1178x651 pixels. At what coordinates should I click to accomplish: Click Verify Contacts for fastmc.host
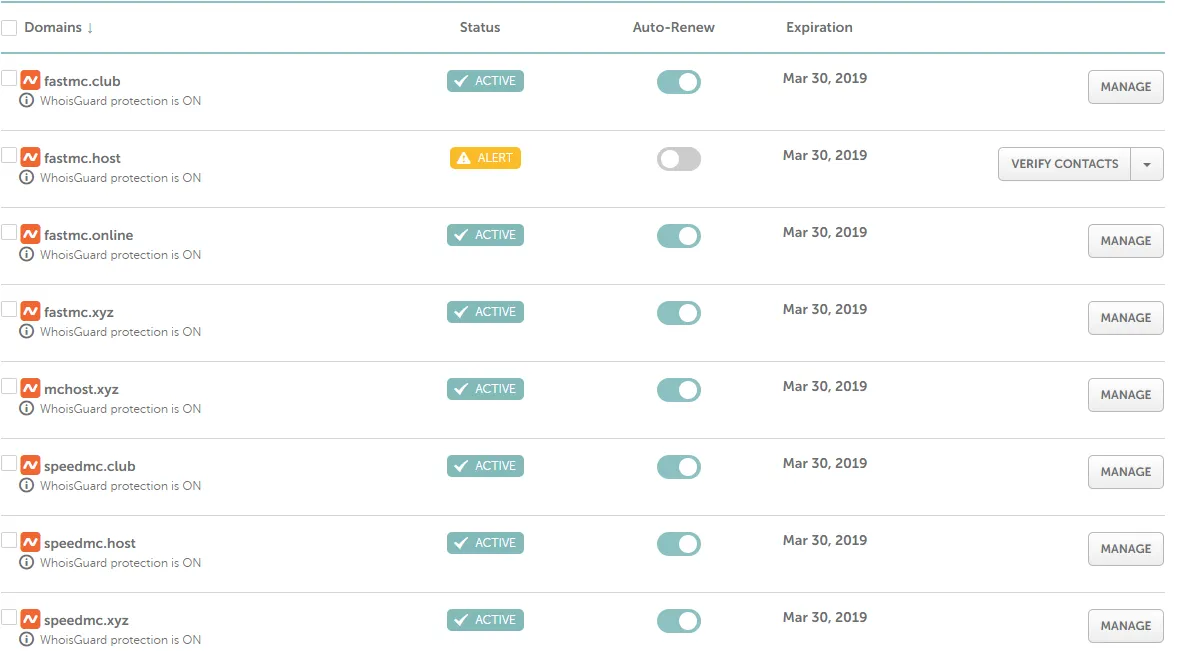[x=1065, y=164]
